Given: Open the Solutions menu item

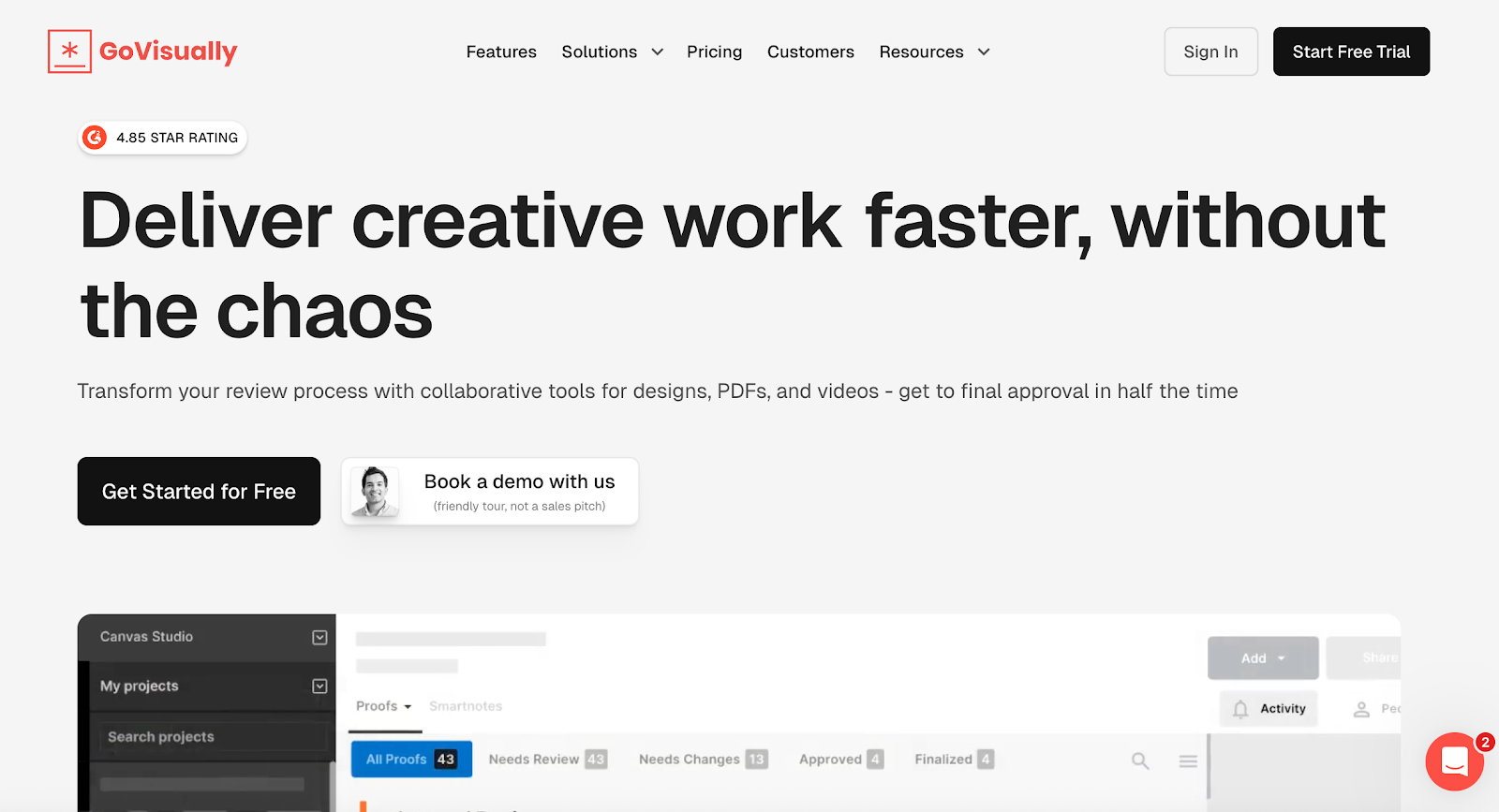Looking at the screenshot, I should (x=600, y=52).
